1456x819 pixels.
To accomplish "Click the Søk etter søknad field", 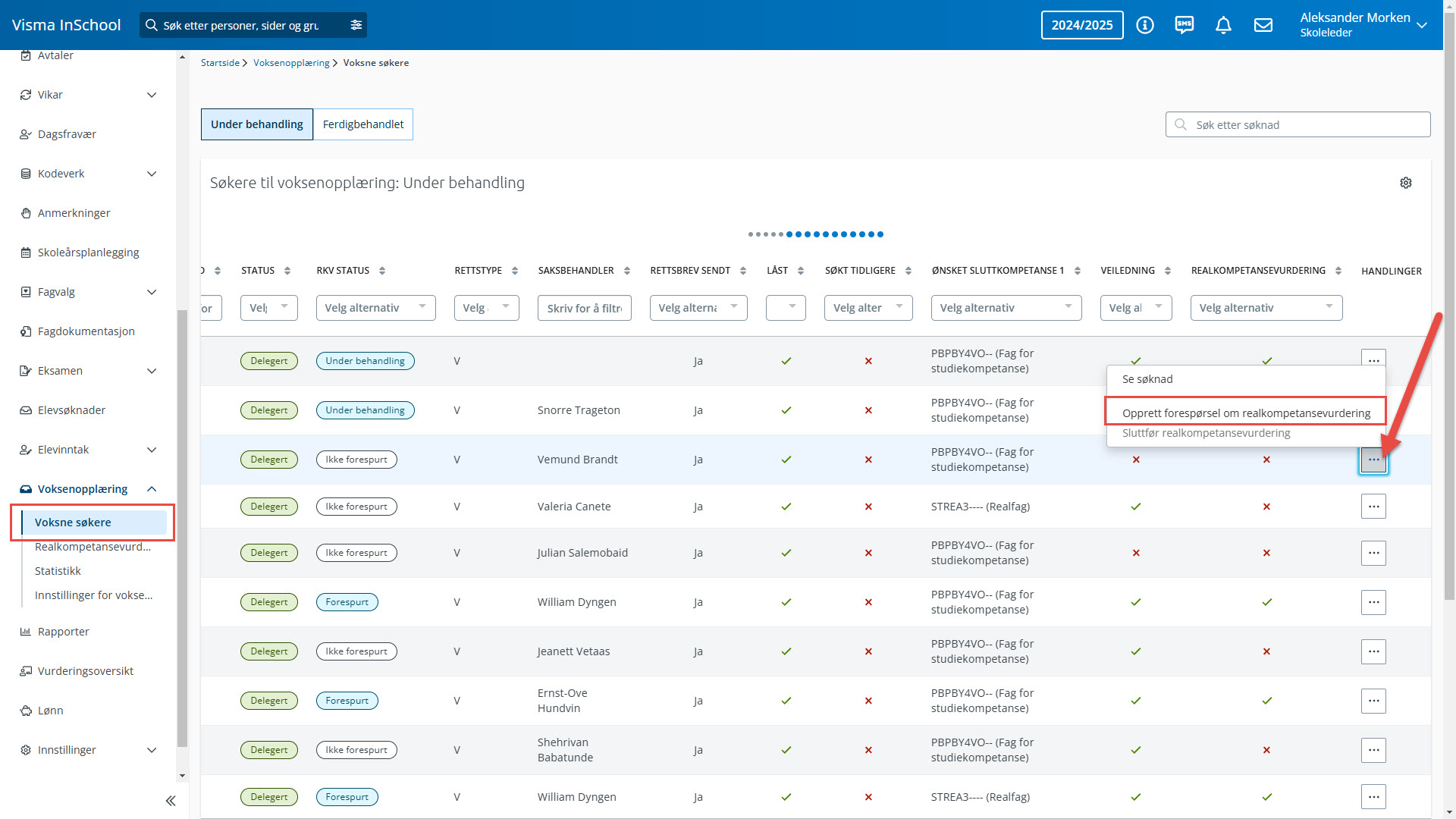I will coord(1297,125).
